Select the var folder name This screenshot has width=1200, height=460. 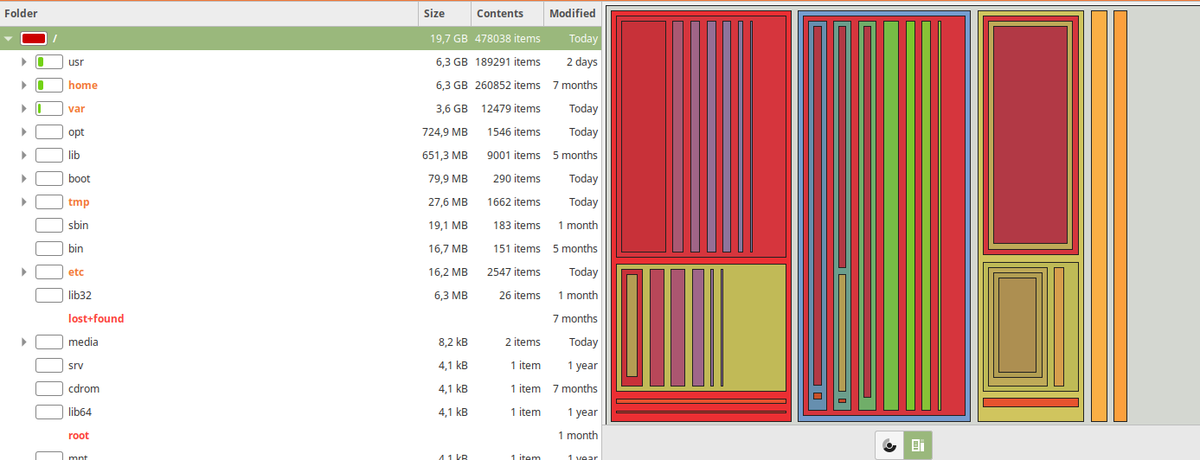(x=76, y=109)
